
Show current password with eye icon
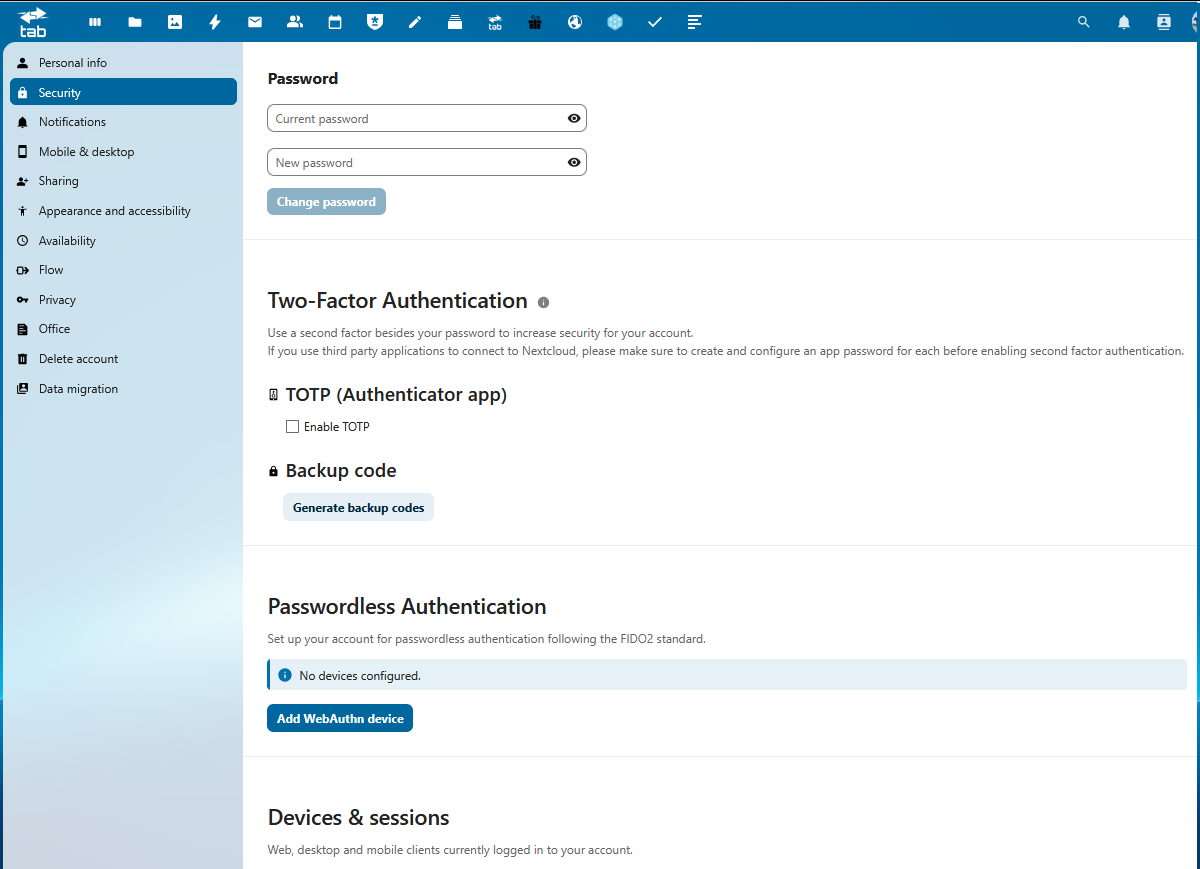574,118
